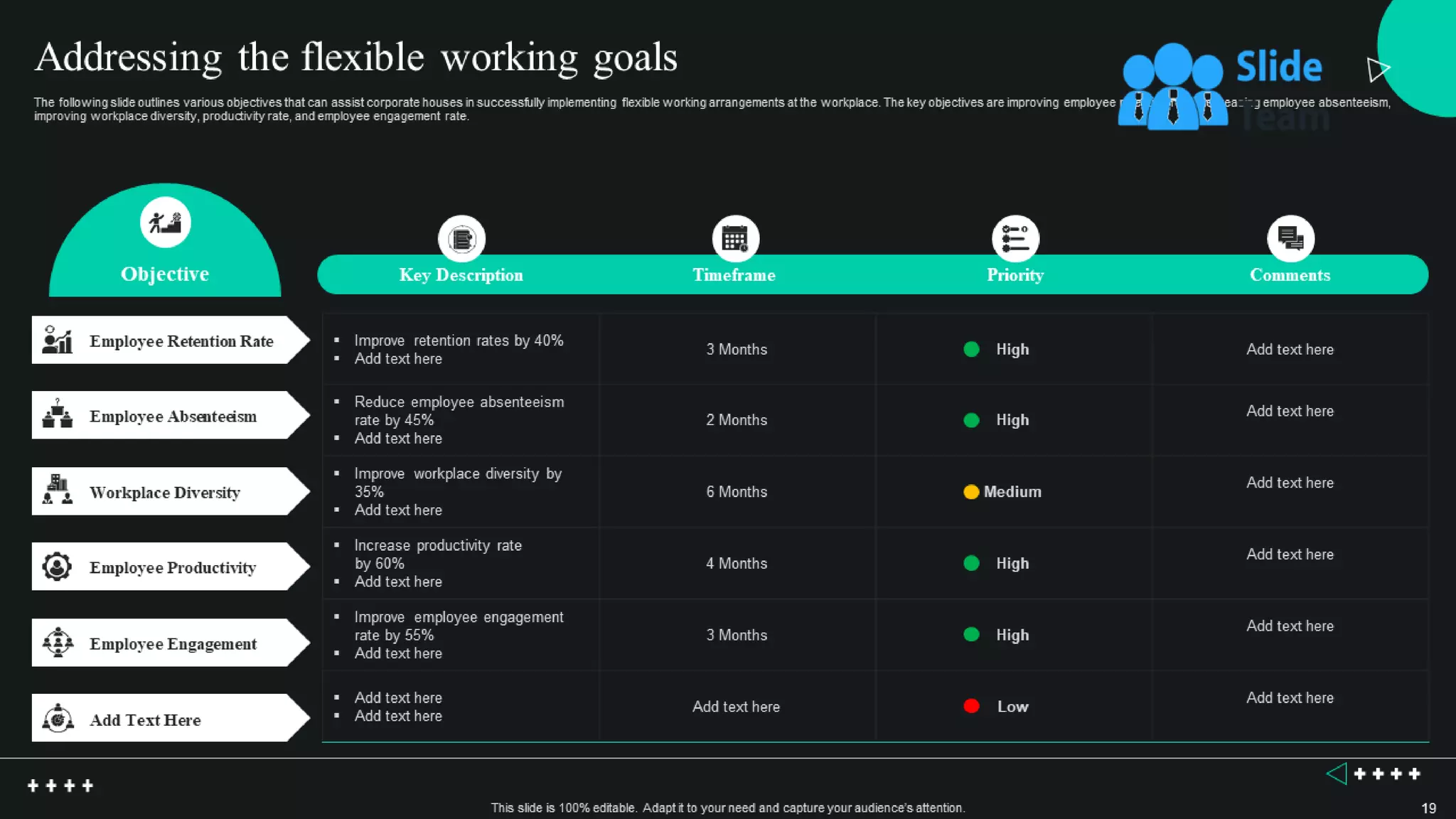Click 3 Months in Employee Retention row
Viewport: 1456px width, 819px height.
[x=737, y=350]
